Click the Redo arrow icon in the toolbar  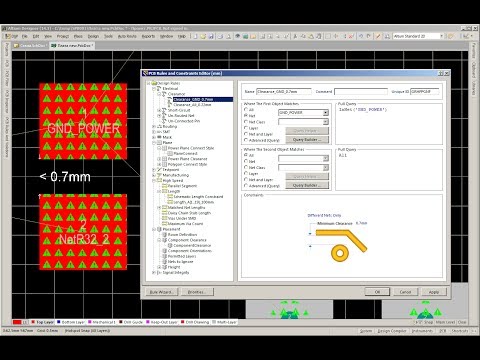tap(369, 36)
